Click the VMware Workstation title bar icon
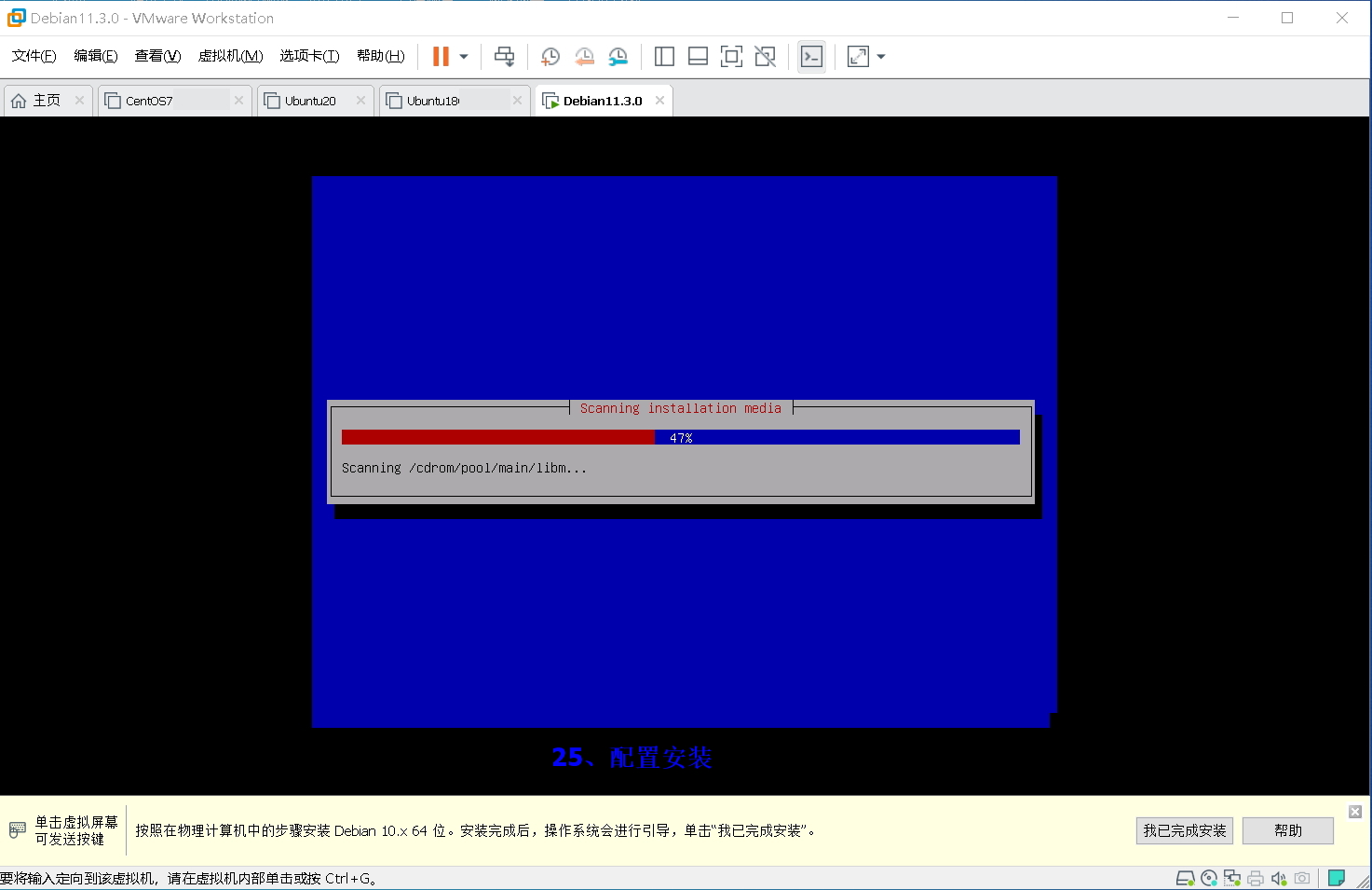This screenshot has width=1372, height=890. click(17, 18)
